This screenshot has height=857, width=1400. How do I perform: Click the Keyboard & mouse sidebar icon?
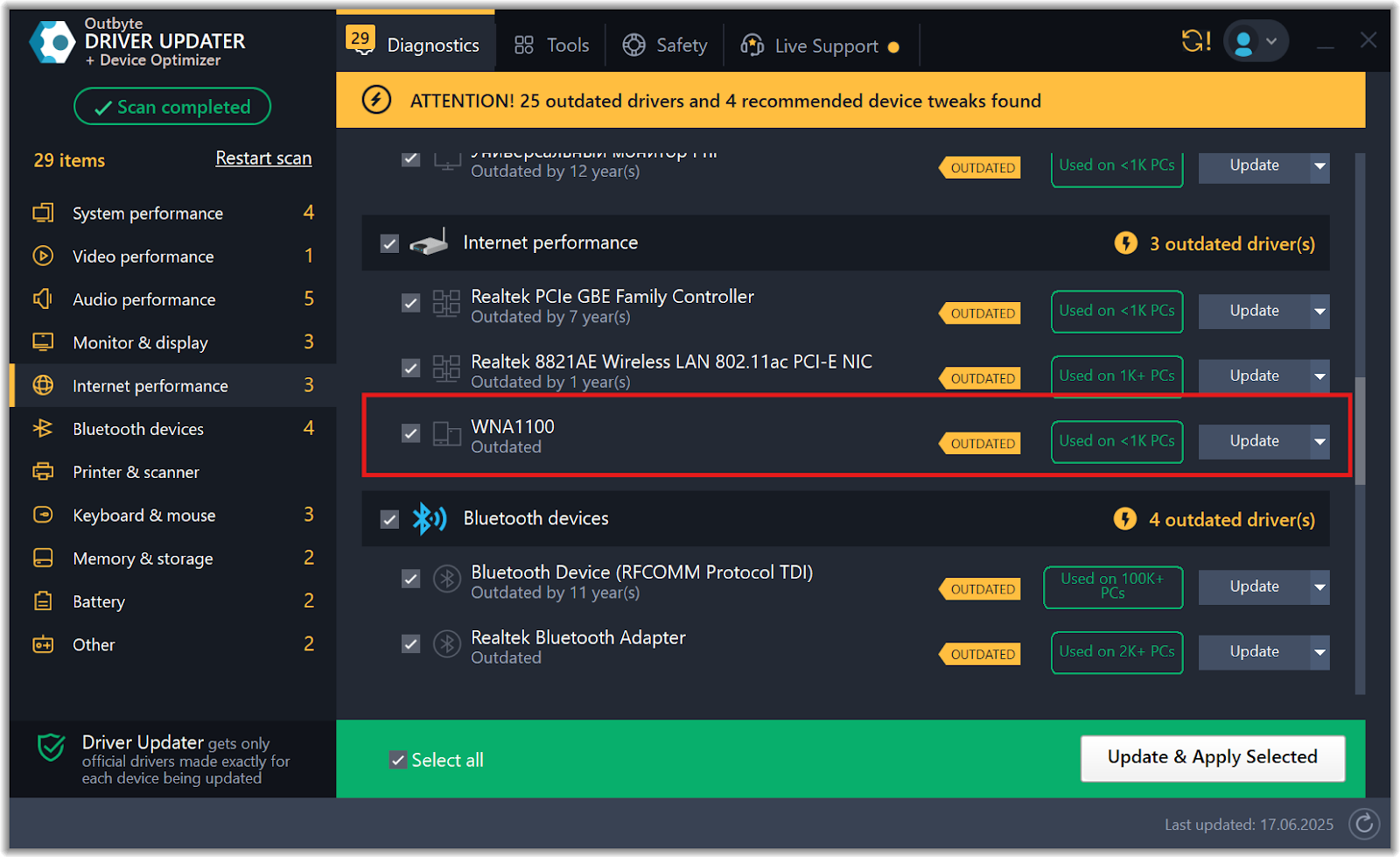[43, 515]
